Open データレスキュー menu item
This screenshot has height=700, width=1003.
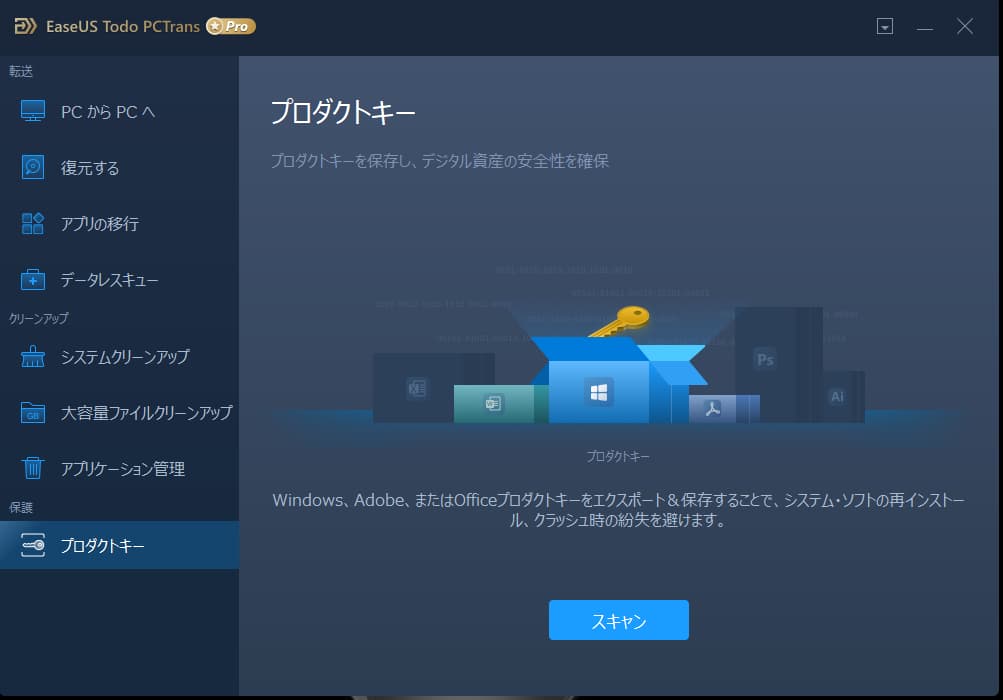click(119, 280)
